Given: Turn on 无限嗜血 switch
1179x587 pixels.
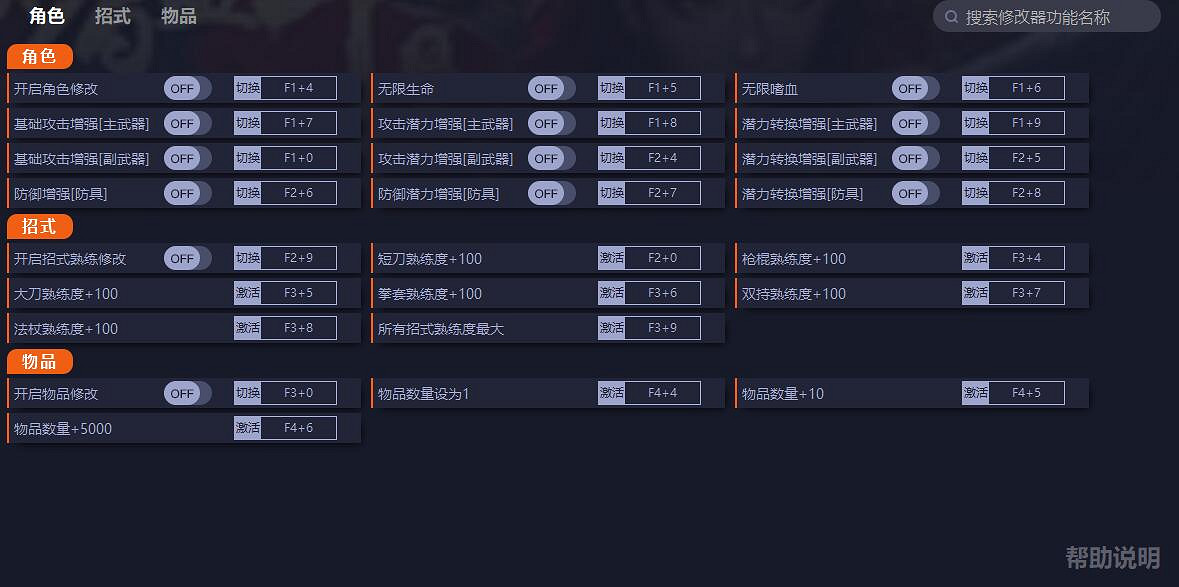Looking at the screenshot, I should click(915, 88).
